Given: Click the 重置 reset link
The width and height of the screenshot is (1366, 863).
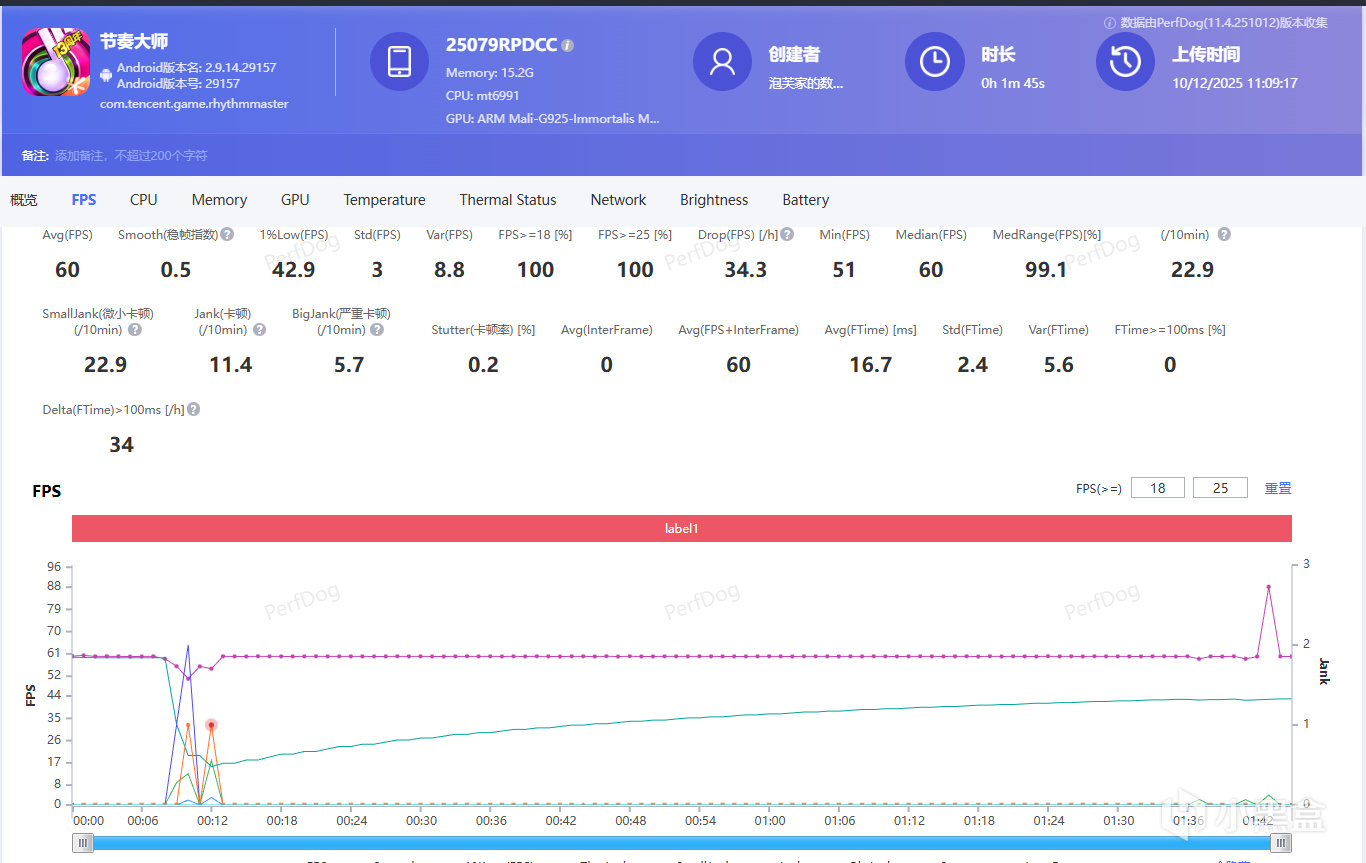Looking at the screenshot, I should [1277, 488].
